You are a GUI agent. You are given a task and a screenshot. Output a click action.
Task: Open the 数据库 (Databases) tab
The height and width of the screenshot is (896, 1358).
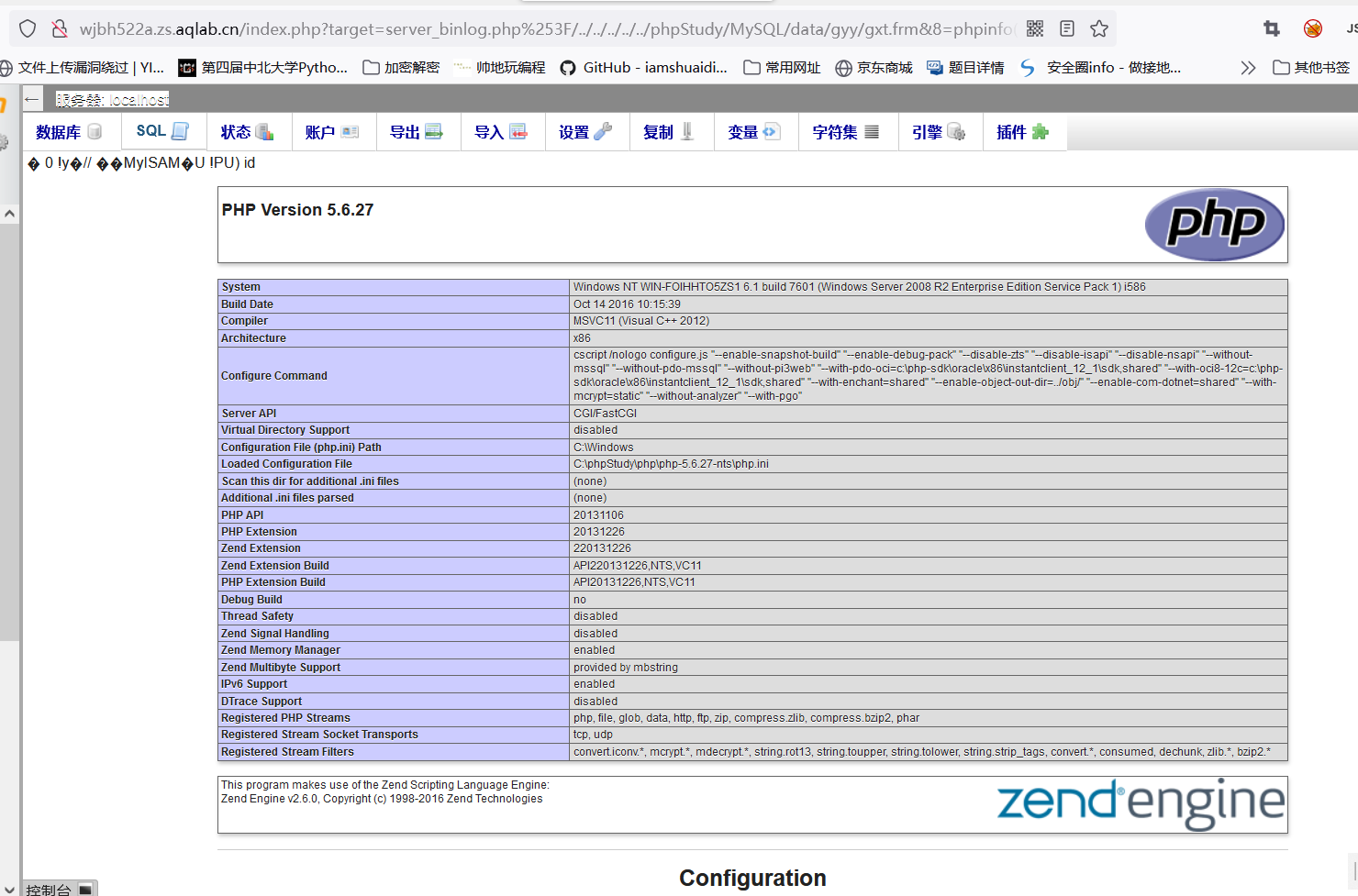pos(70,132)
